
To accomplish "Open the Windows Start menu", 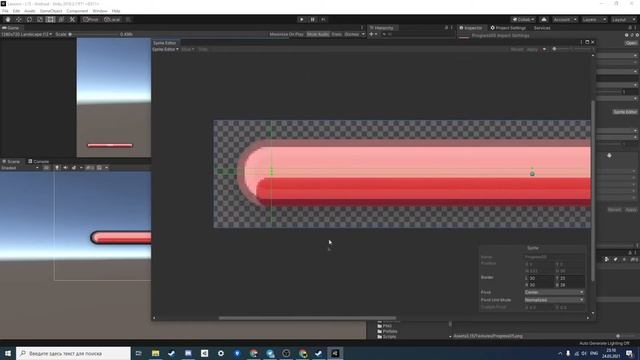I will [8, 353].
